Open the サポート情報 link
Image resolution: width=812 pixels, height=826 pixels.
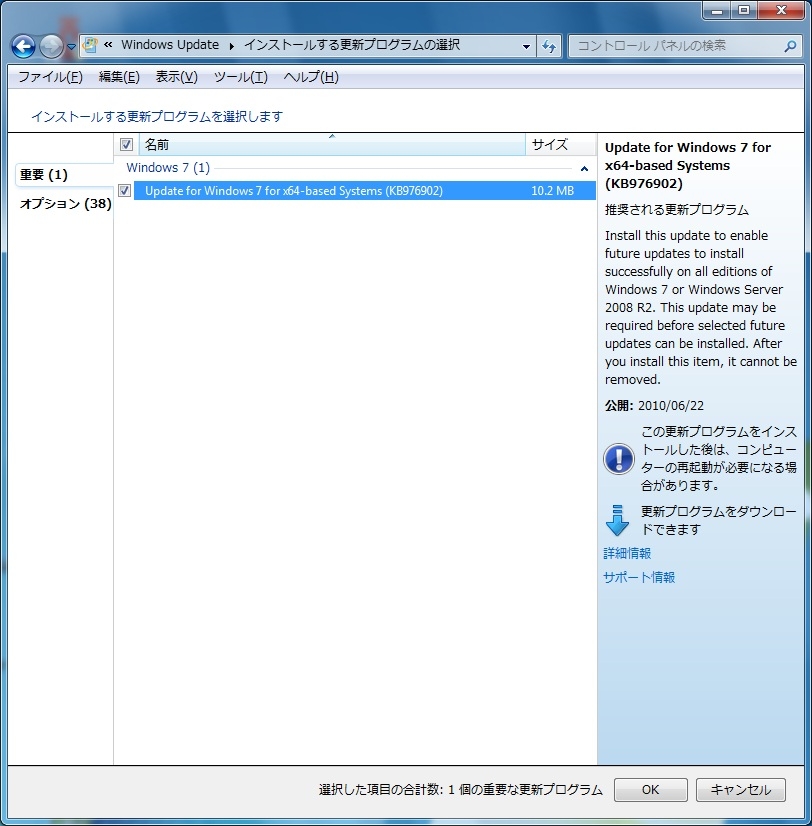pos(639,577)
